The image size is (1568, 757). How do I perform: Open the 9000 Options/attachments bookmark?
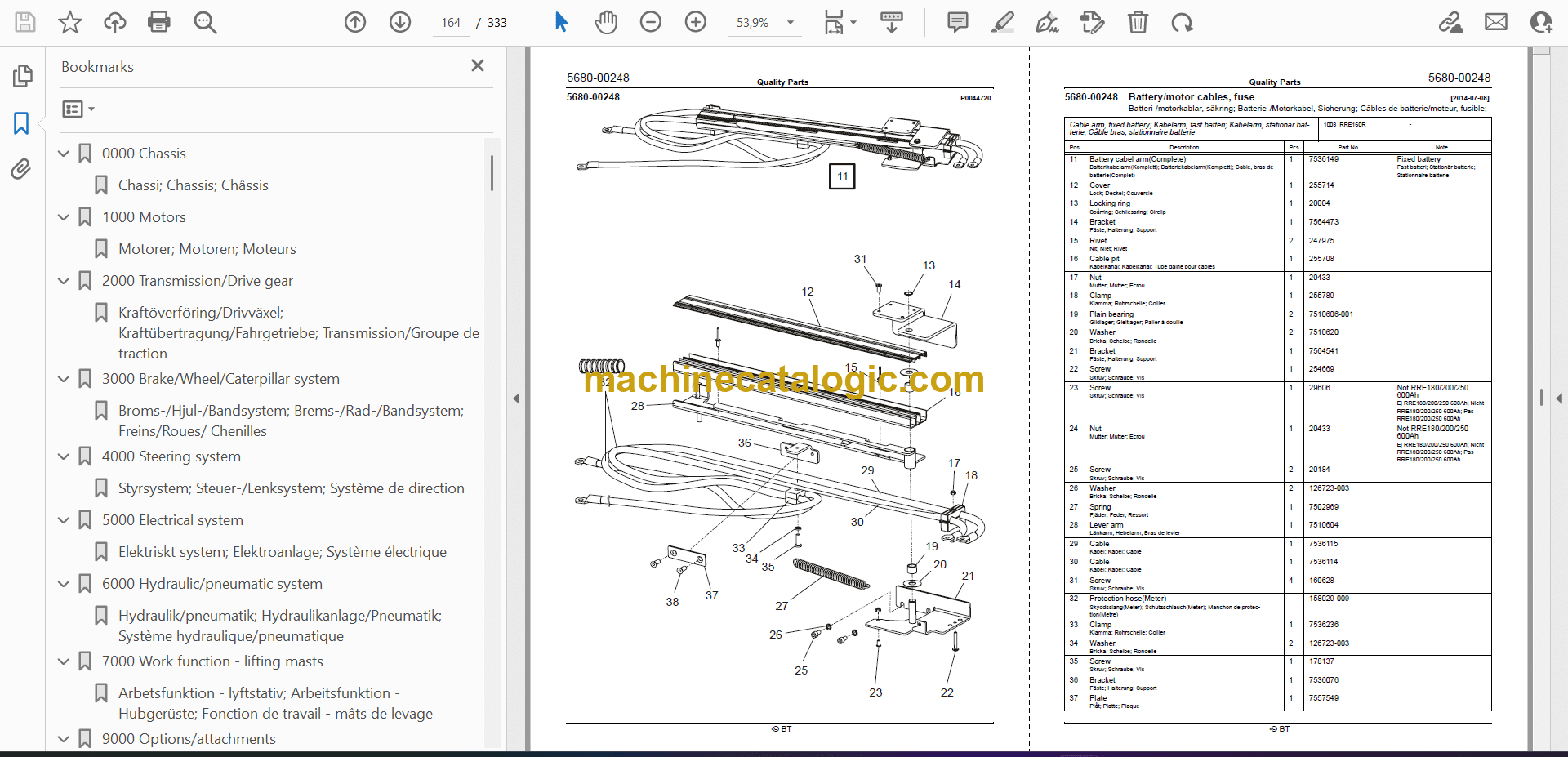point(189,739)
